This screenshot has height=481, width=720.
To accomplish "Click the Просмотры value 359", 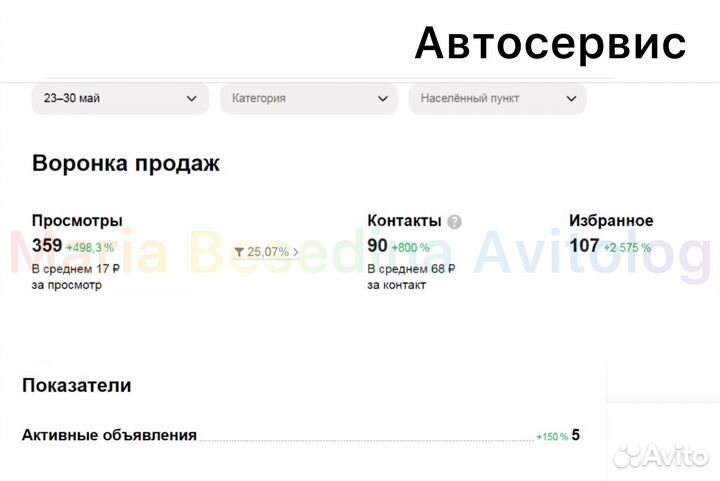I will pyautogui.click(x=47, y=246).
